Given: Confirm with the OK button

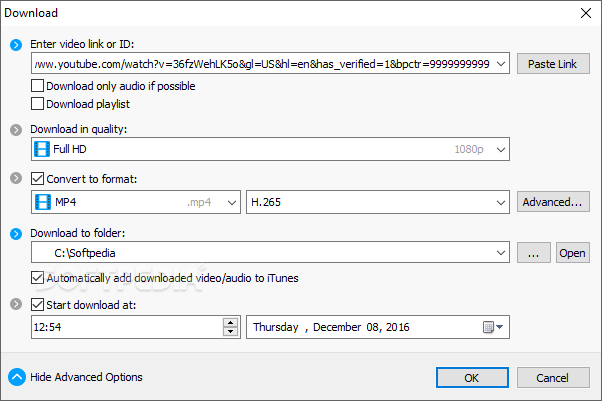Looking at the screenshot, I should point(472,378).
